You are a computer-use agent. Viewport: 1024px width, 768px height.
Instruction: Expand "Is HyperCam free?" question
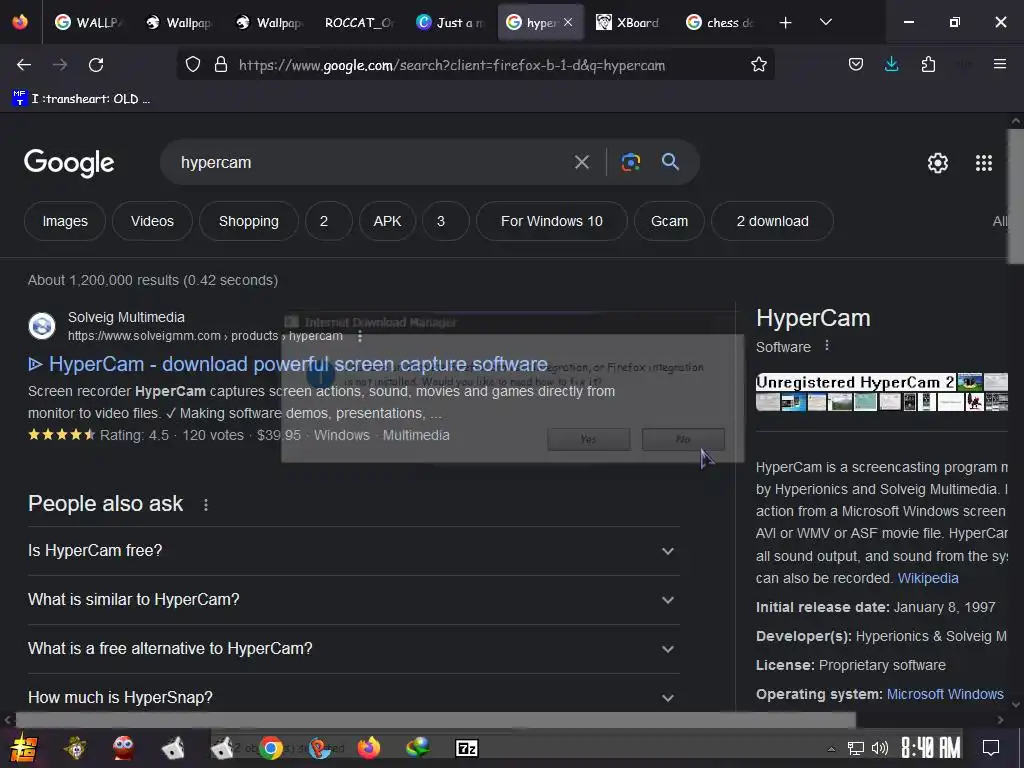[353, 551]
